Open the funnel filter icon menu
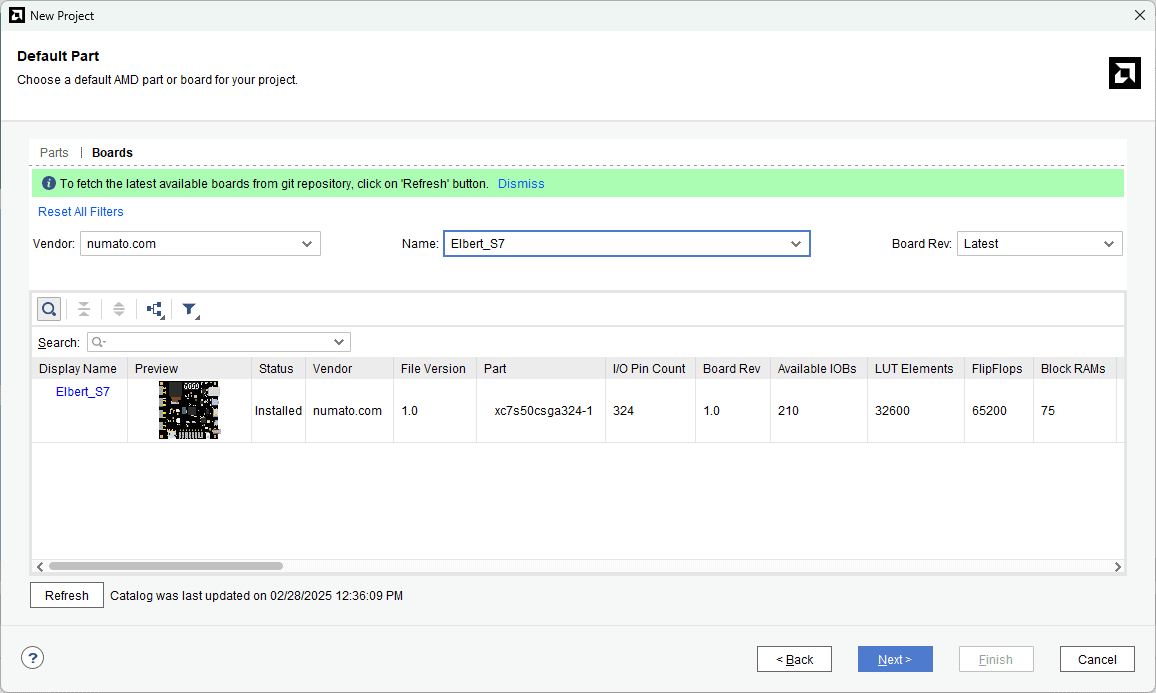Viewport: 1156px width, 693px height. [190, 310]
